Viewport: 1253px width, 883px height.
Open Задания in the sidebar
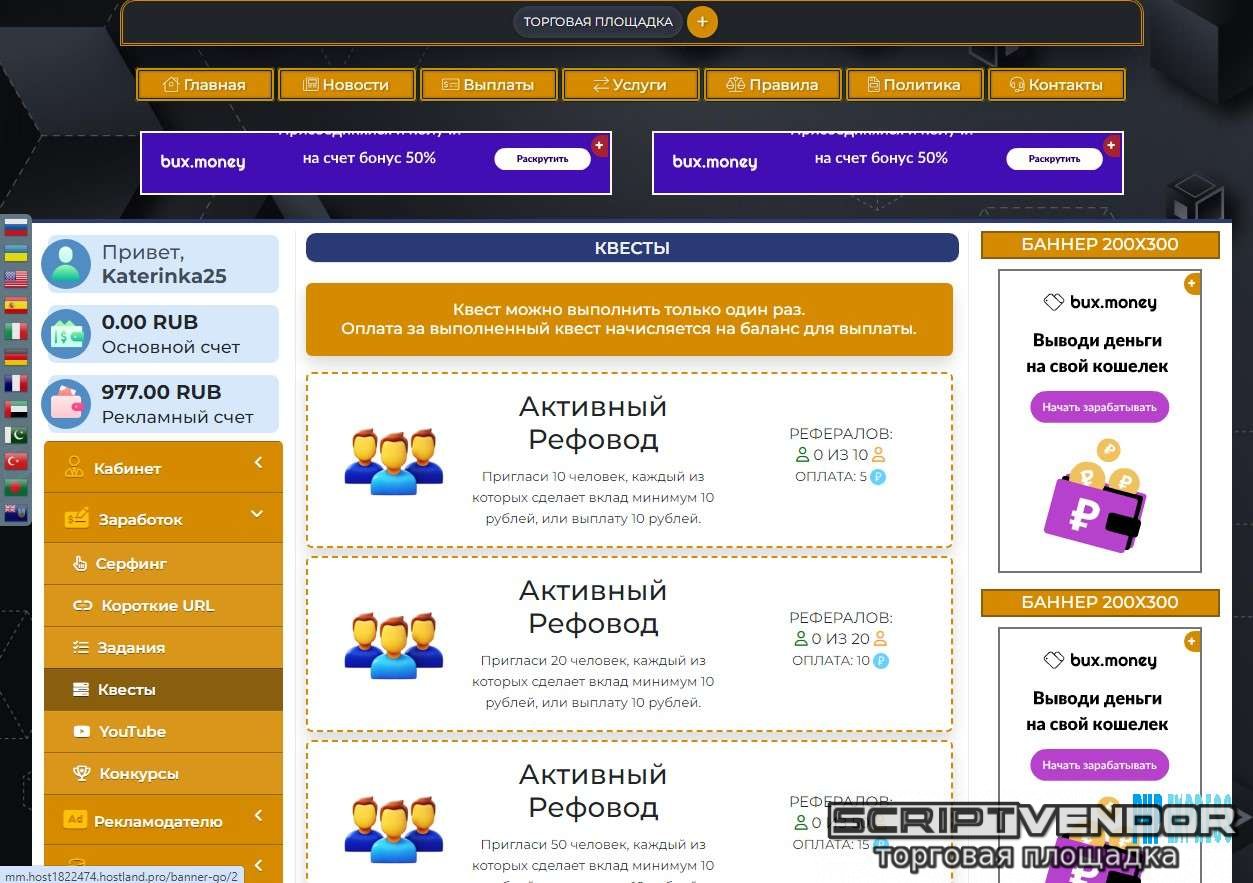[163, 648]
